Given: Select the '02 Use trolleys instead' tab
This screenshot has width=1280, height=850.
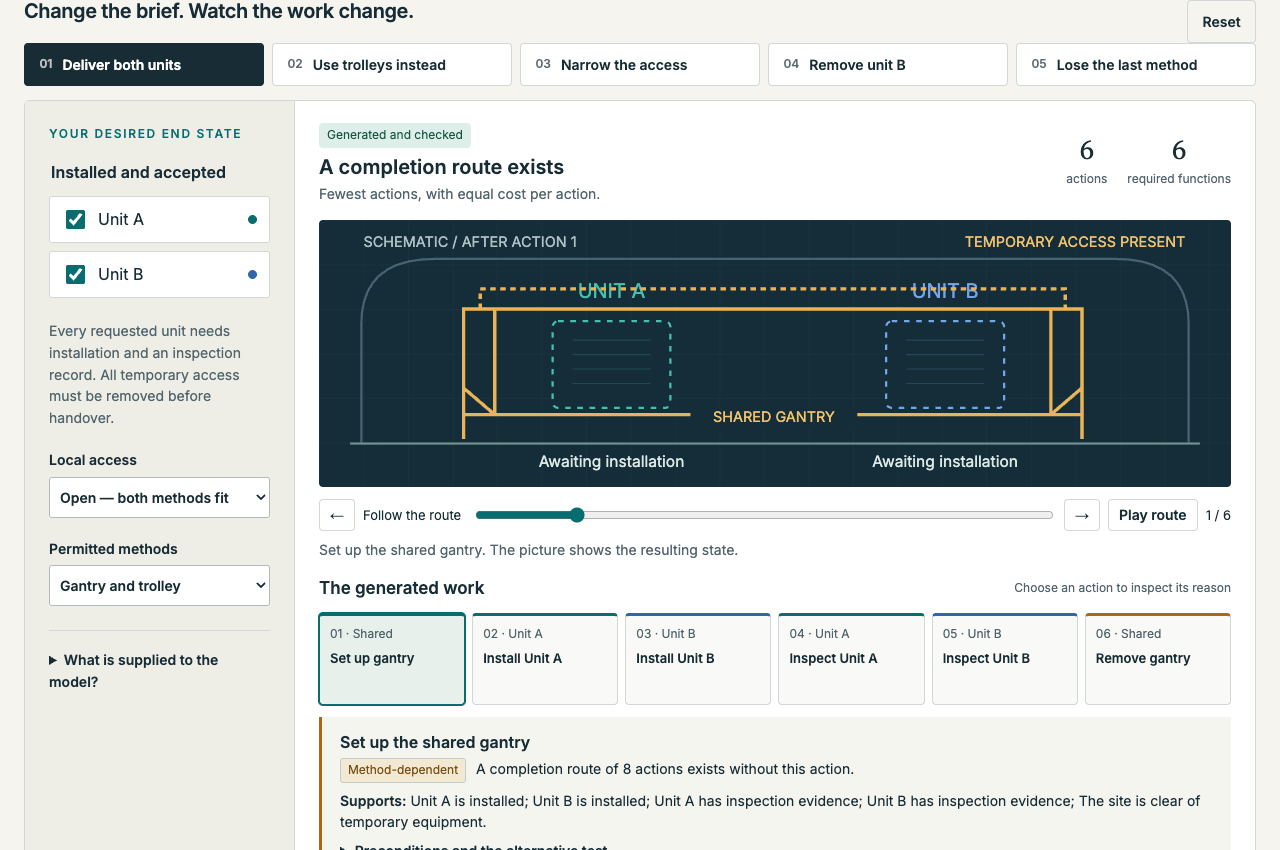Looking at the screenshot, I should tap(392, 64).
